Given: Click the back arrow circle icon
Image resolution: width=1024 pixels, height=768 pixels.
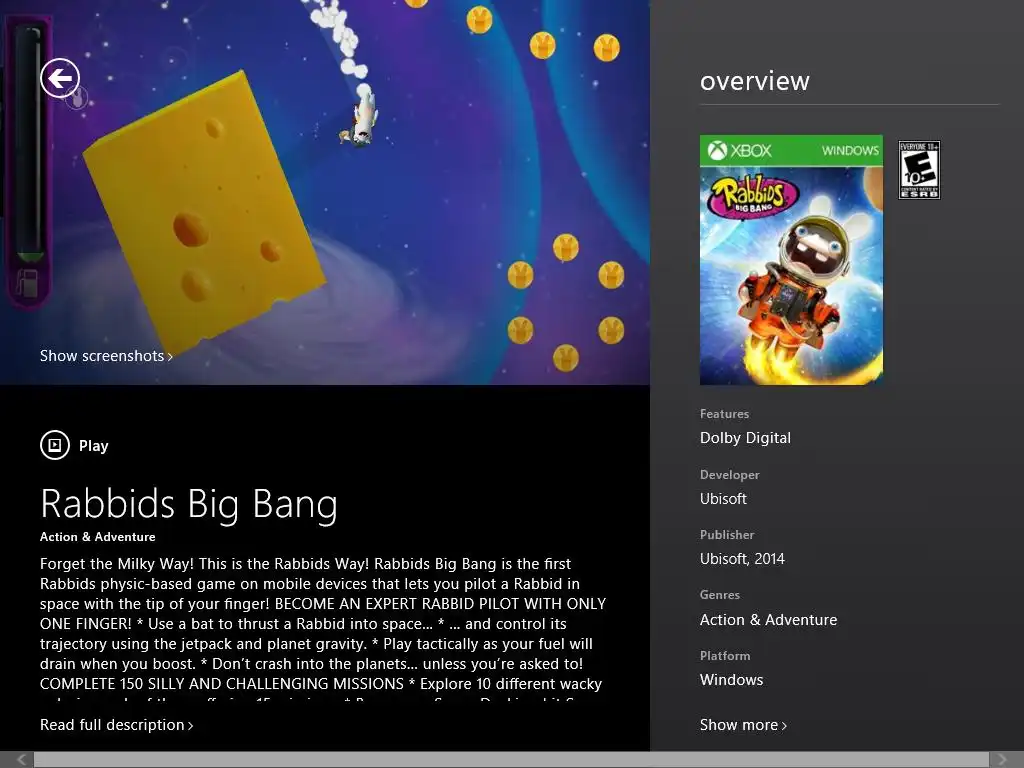Looking at the screenshot, I should pyautogui.click(x=60, y=78).
